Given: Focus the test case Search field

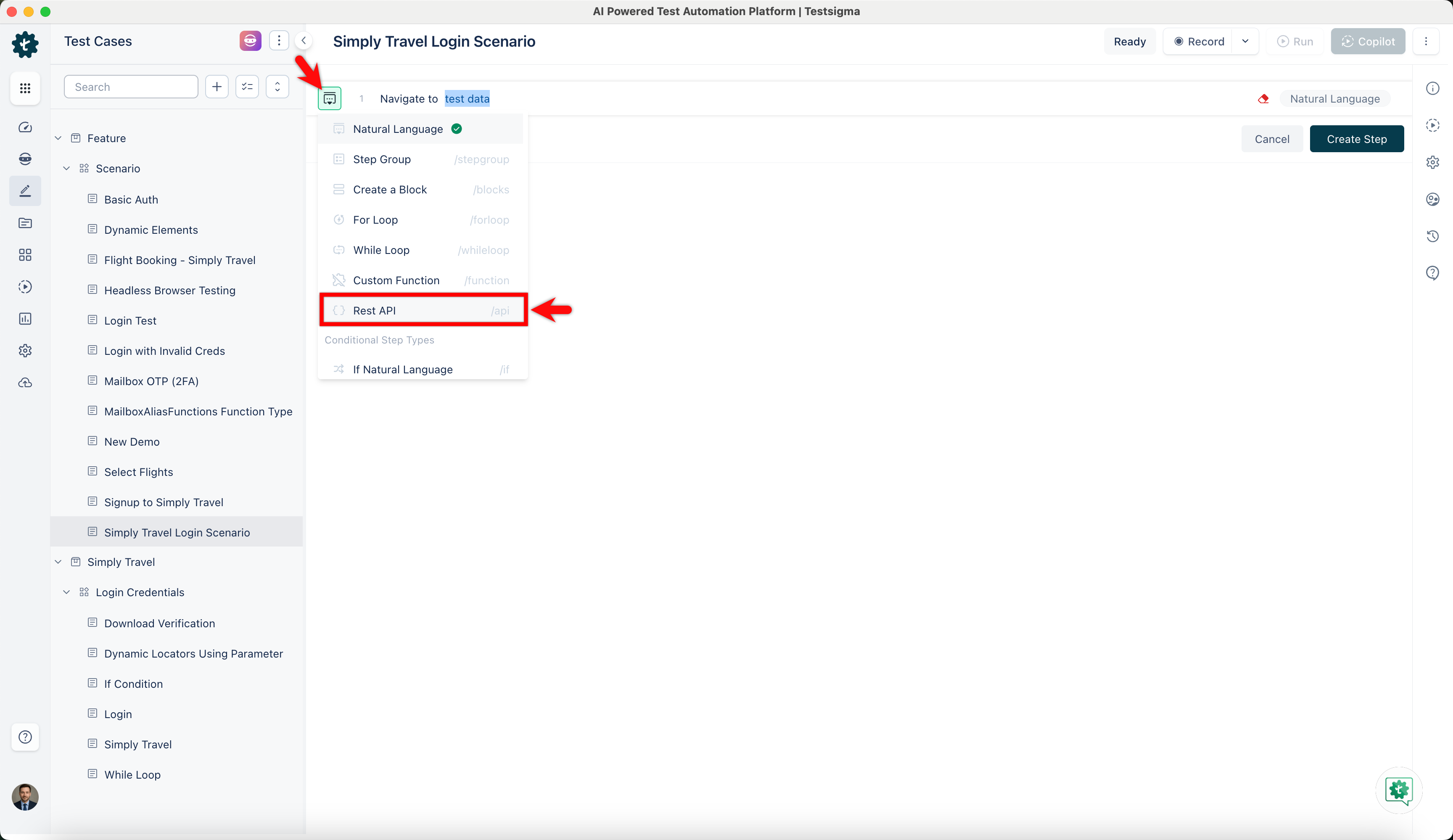Looking at the screenshot, I should [131, 87].
